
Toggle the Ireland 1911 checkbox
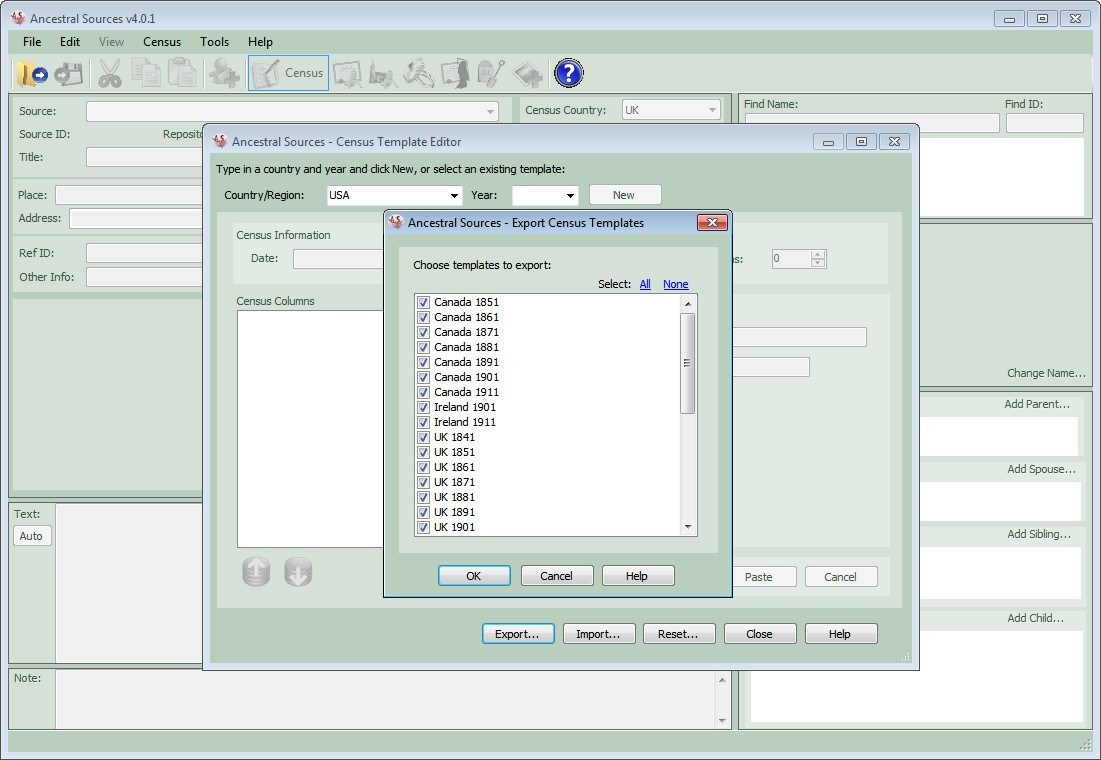(423, 422)
